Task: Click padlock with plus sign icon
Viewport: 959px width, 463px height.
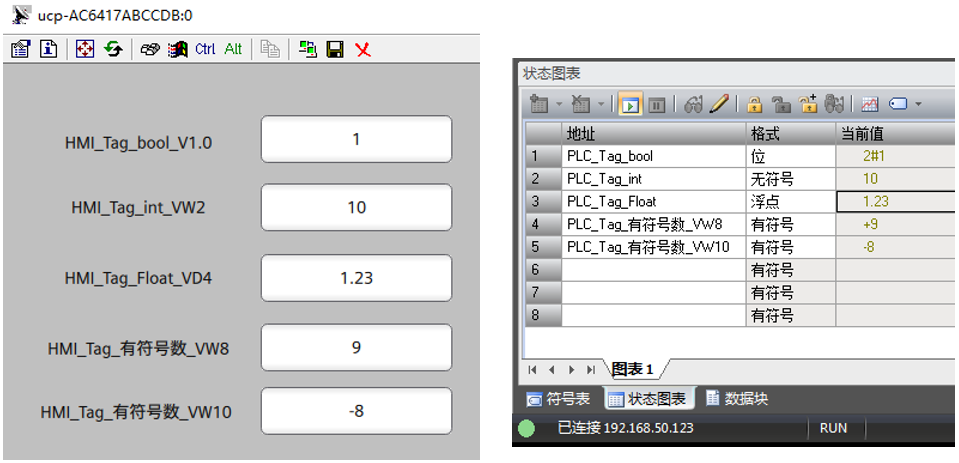Action: click(809, 105)
